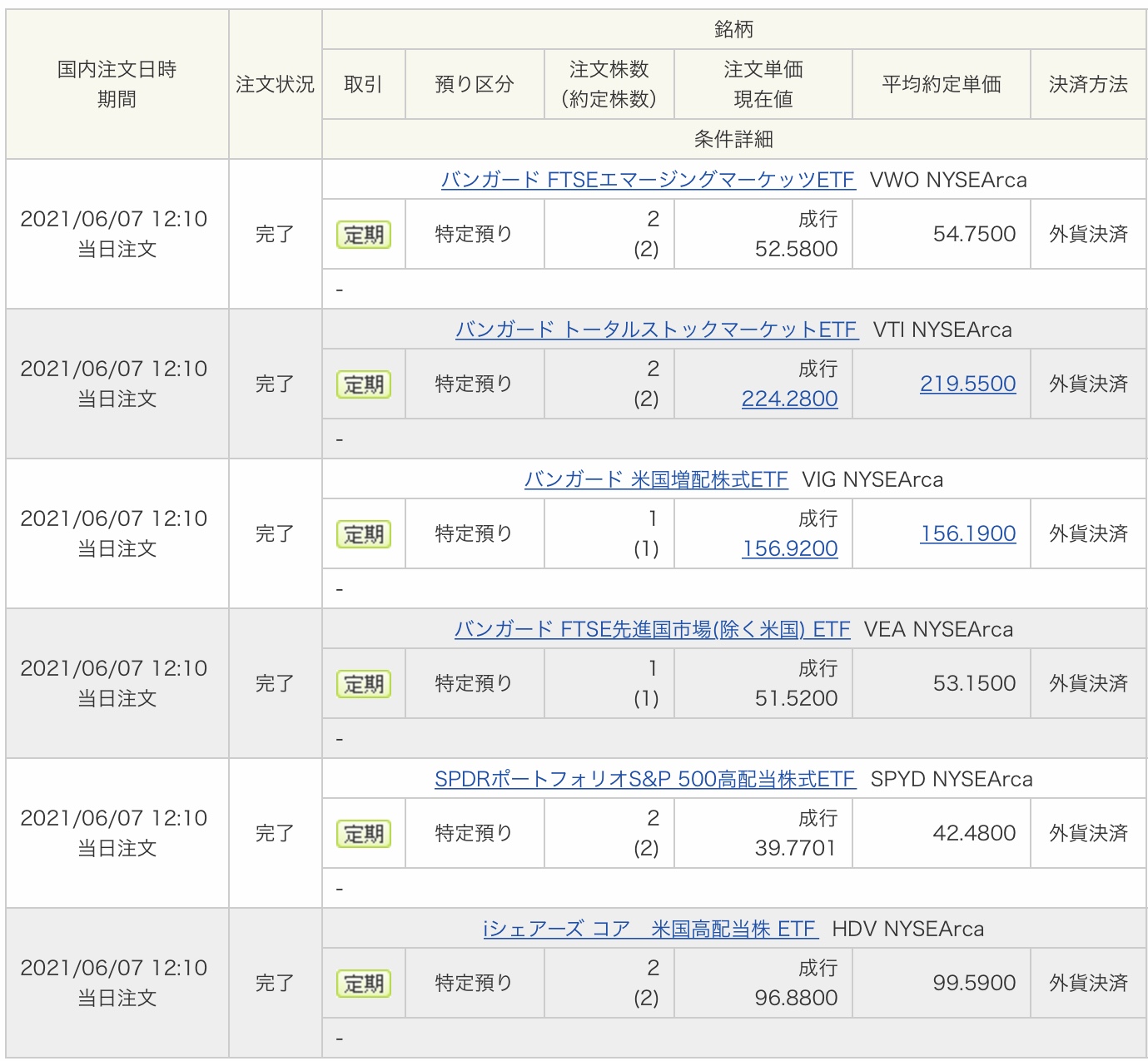Select the 銘柄 header cell
1148x1061 pixels.
pyautogui.click(x=734, y=29)
